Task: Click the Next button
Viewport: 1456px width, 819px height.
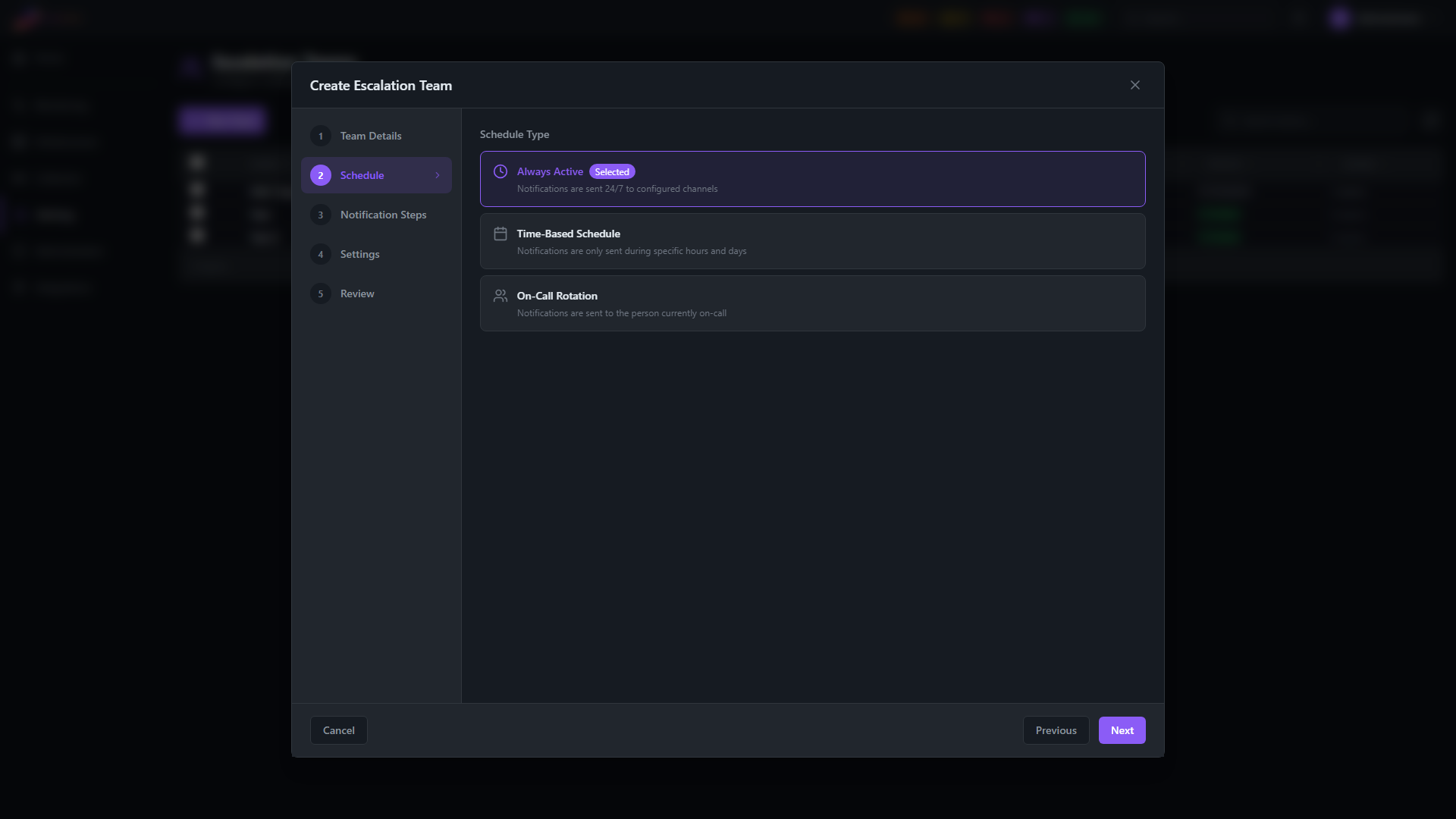Action: [1122, 730]
